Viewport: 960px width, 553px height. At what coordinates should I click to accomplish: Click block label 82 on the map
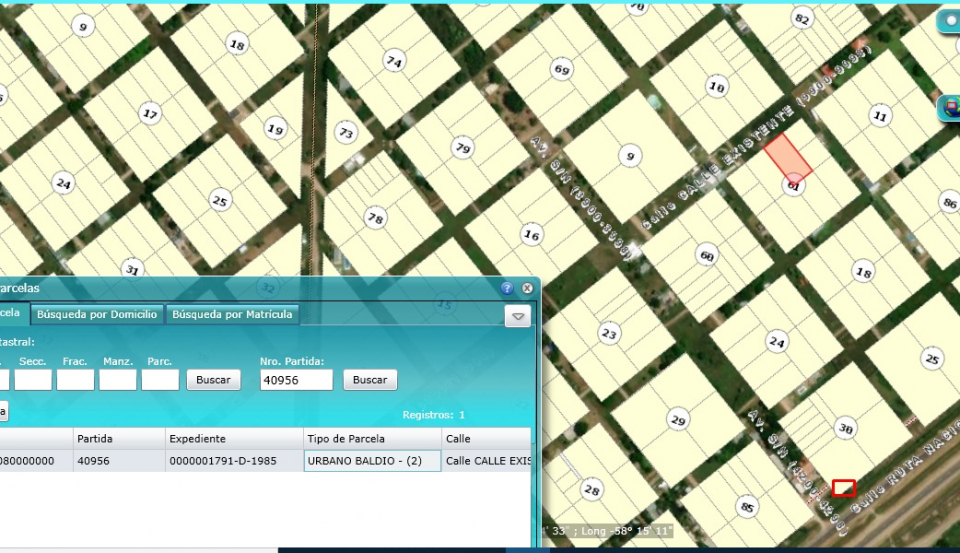point(802,18)
